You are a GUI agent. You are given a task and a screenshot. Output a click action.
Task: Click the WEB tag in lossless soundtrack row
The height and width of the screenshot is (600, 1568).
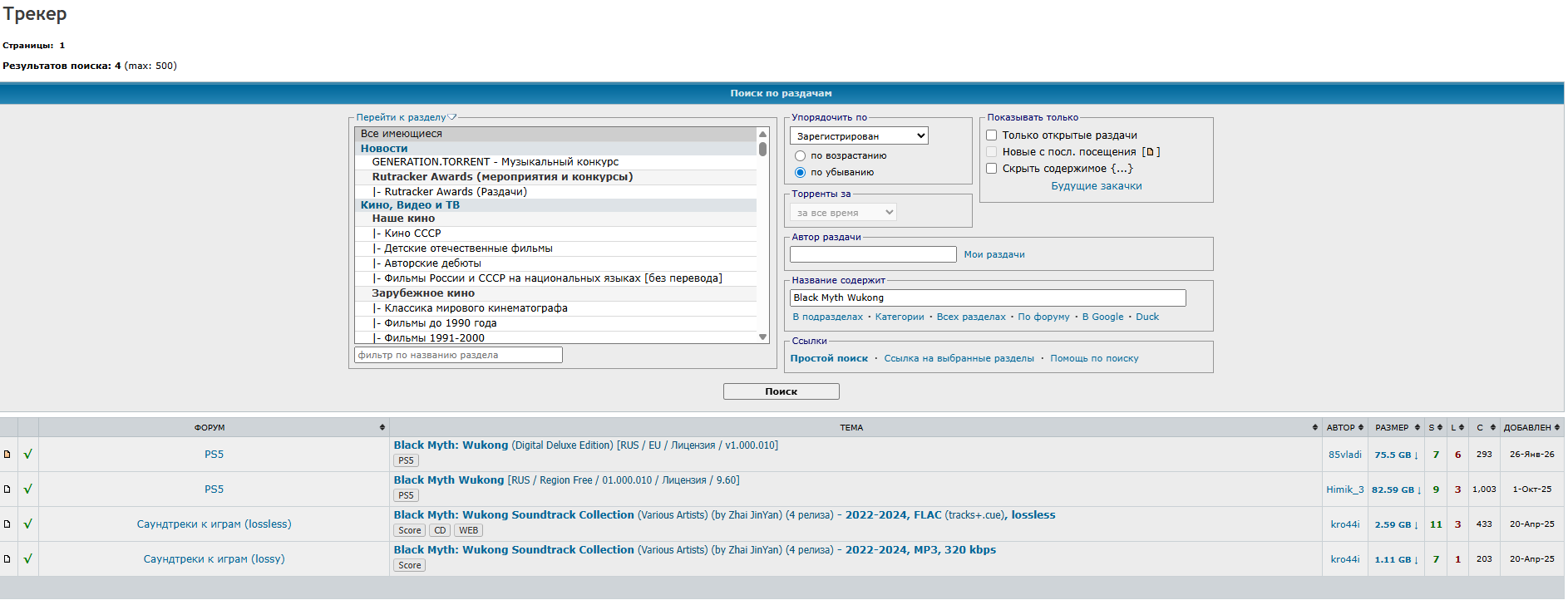click(469, 530)
